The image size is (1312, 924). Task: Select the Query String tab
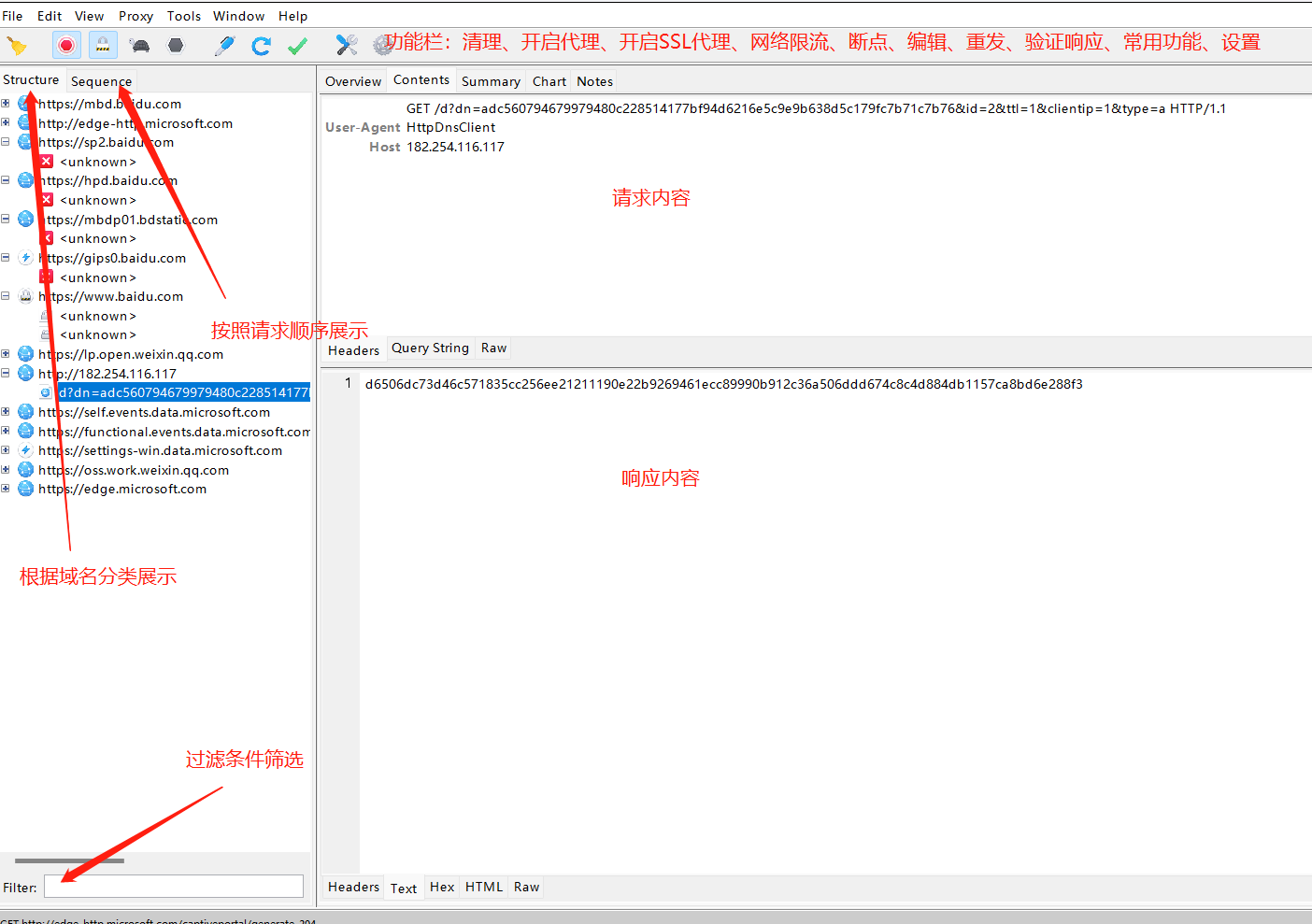[x=430, y=348]
